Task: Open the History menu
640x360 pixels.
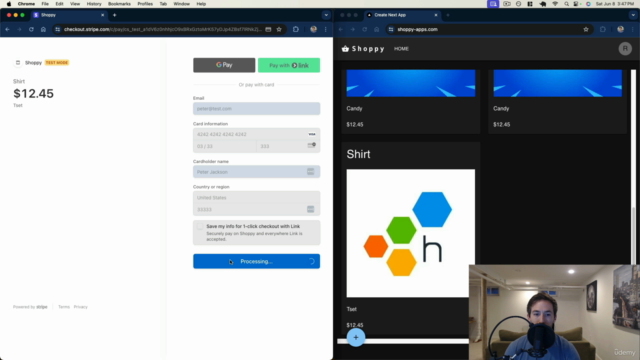Action: click(94, 4)
